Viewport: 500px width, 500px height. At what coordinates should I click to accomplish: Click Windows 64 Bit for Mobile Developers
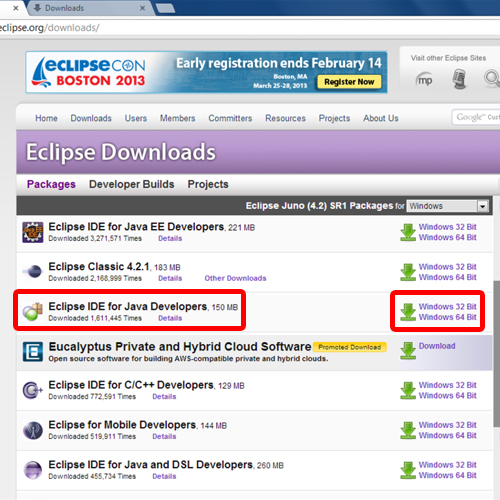448,435
